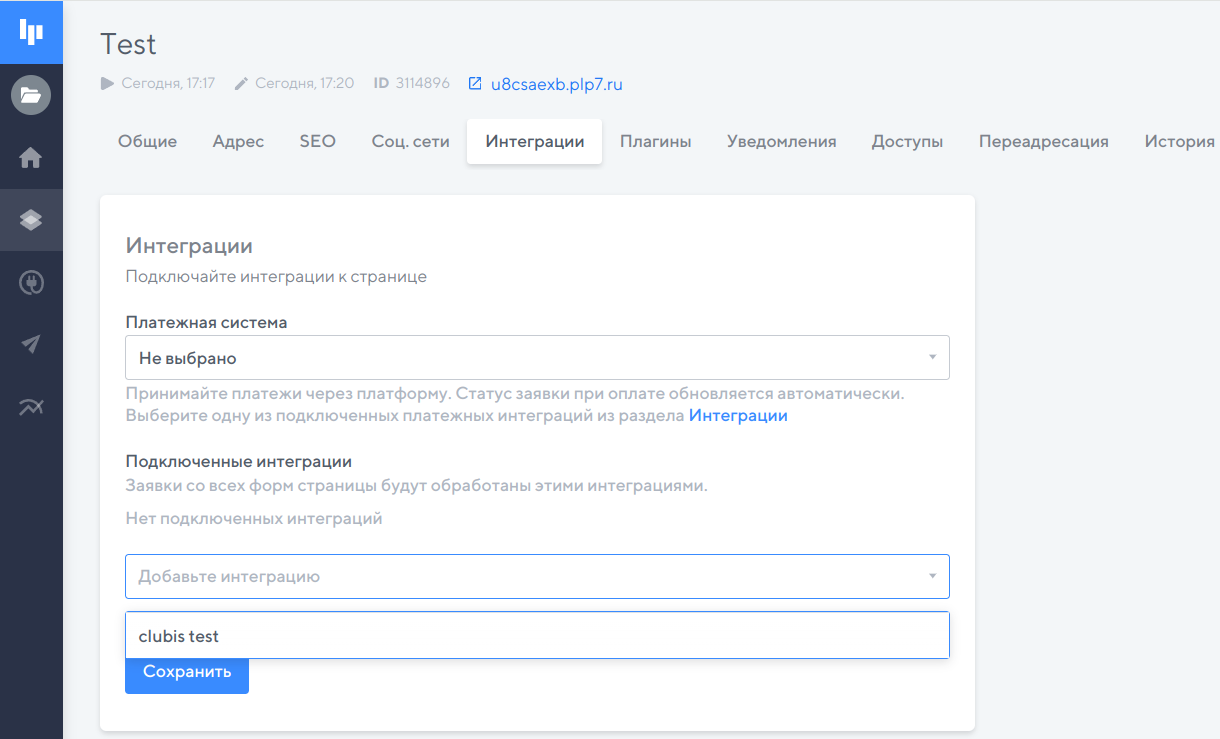Viewport: 1220px width, 739px height.
Task: Select the layers icon in sidebar
Action: point(31,220)
